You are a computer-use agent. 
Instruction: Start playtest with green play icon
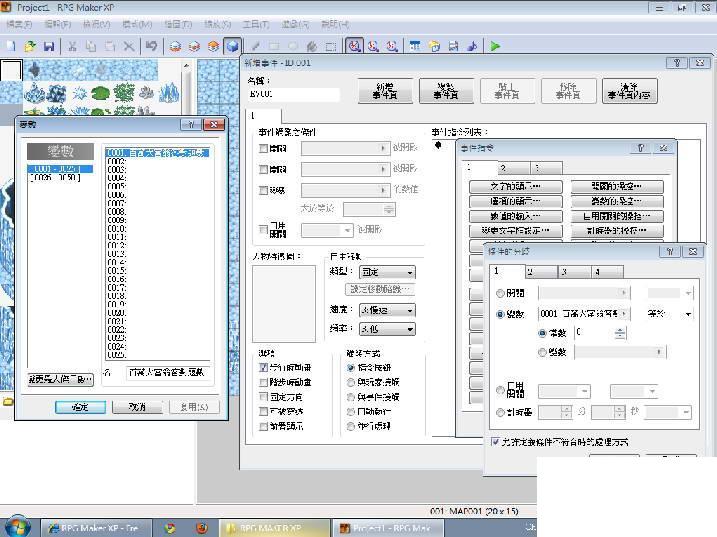495,46
